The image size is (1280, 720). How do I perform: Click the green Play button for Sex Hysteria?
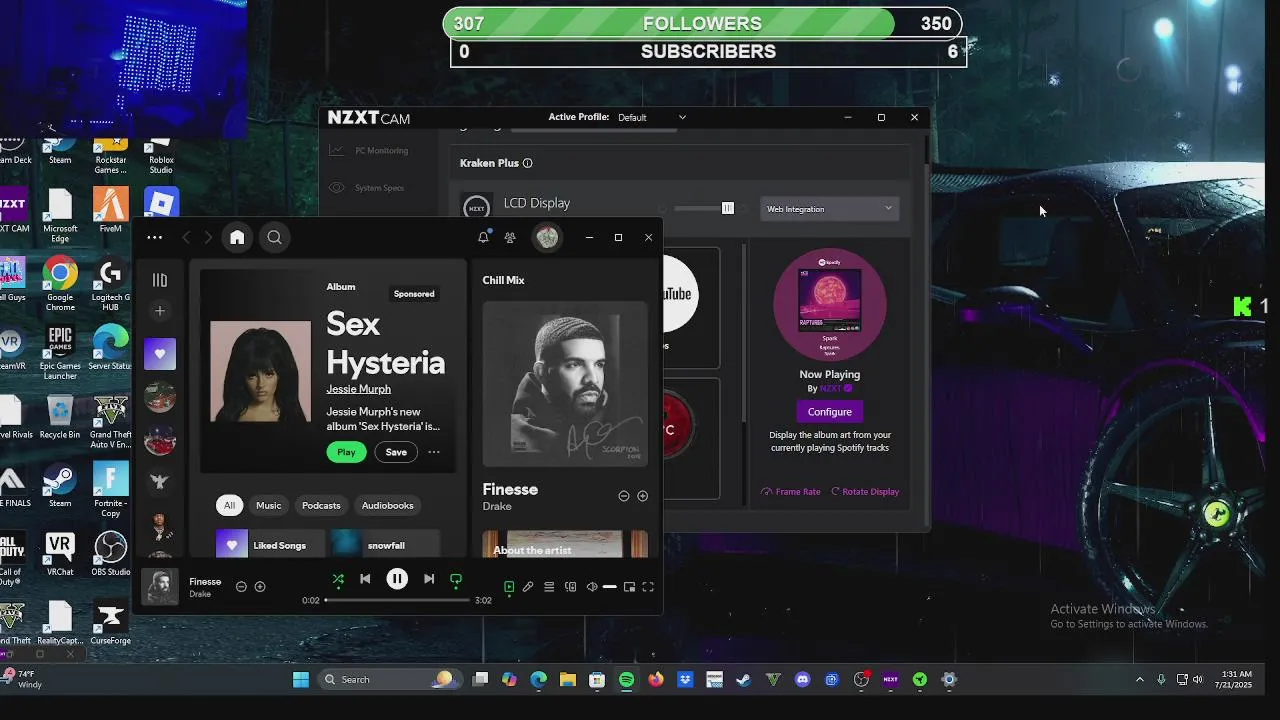pyautogui.click(x=346, y=452)
